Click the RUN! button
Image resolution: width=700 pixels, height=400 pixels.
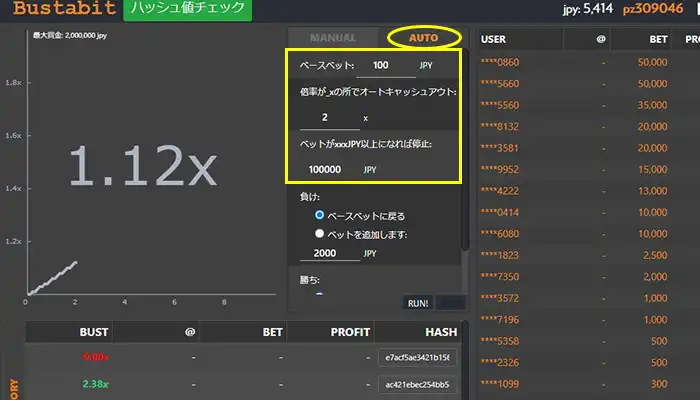418,303
